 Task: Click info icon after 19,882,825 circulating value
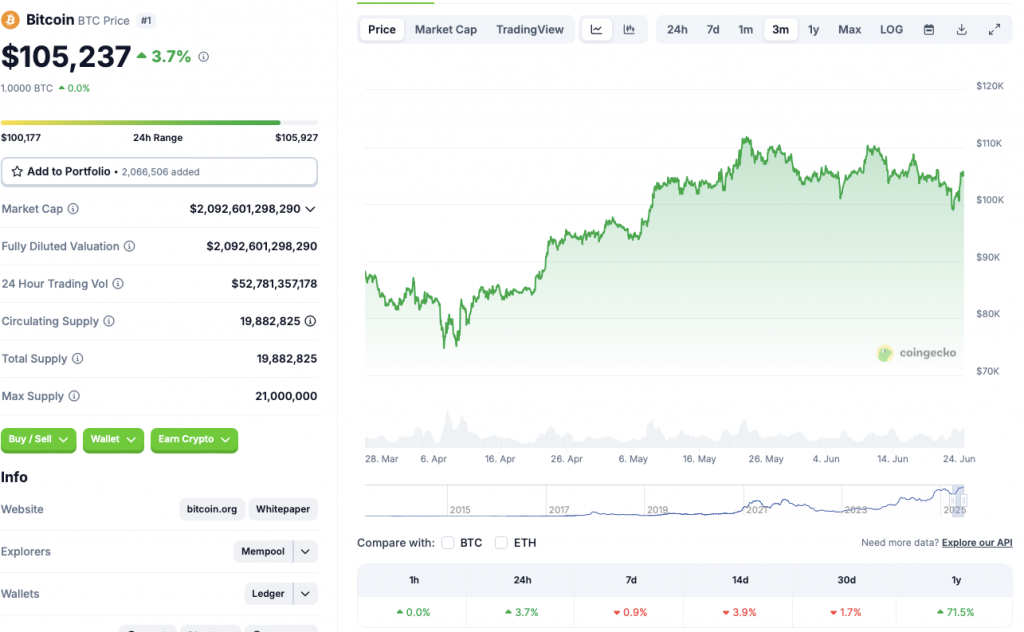310,321
